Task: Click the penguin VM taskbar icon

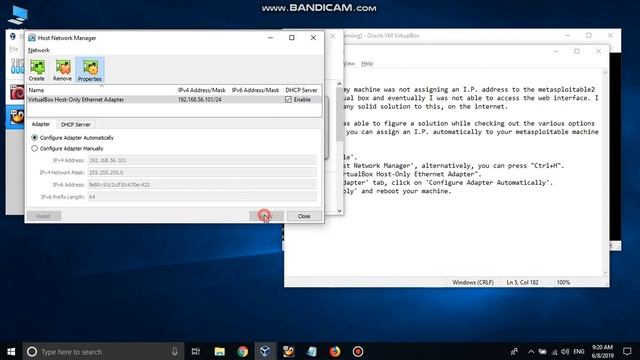Action: [289, 351]
